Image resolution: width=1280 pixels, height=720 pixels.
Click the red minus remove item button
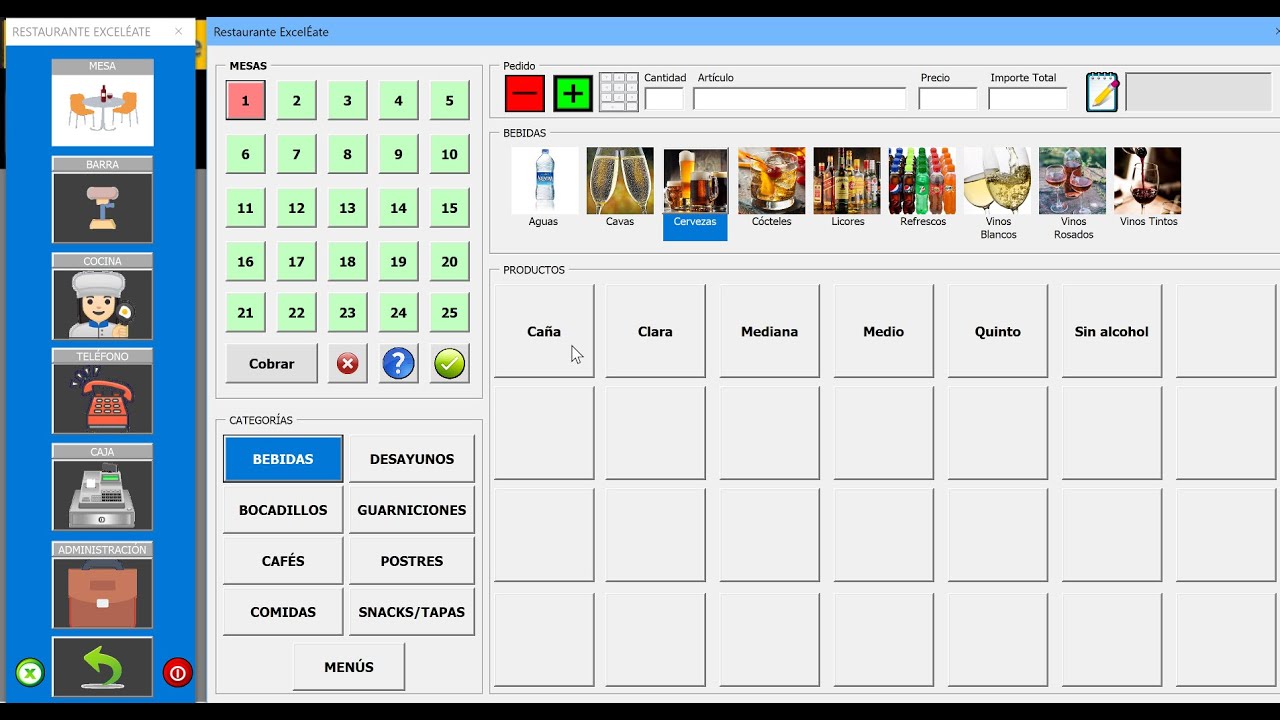(x=524, y=94)
